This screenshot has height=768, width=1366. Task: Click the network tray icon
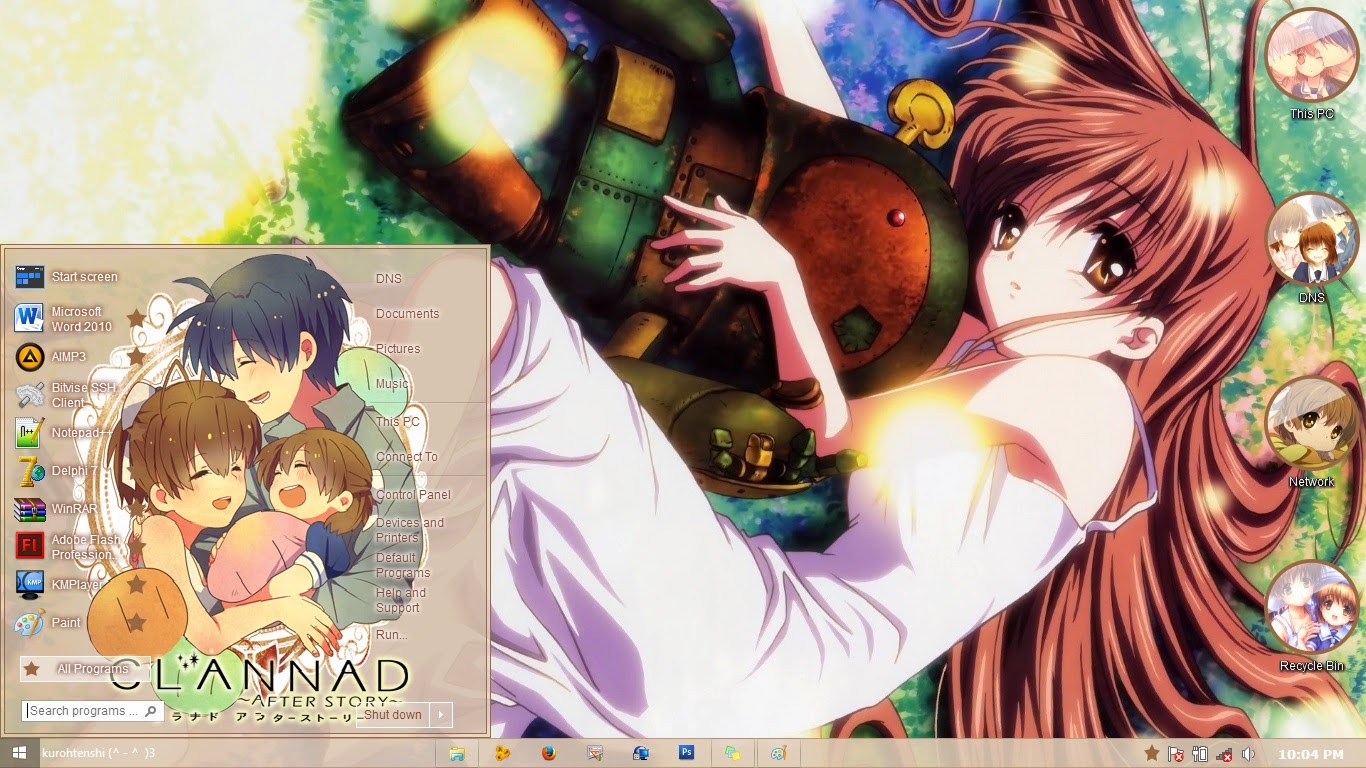pyautogui.click(x=1224, y=754)
